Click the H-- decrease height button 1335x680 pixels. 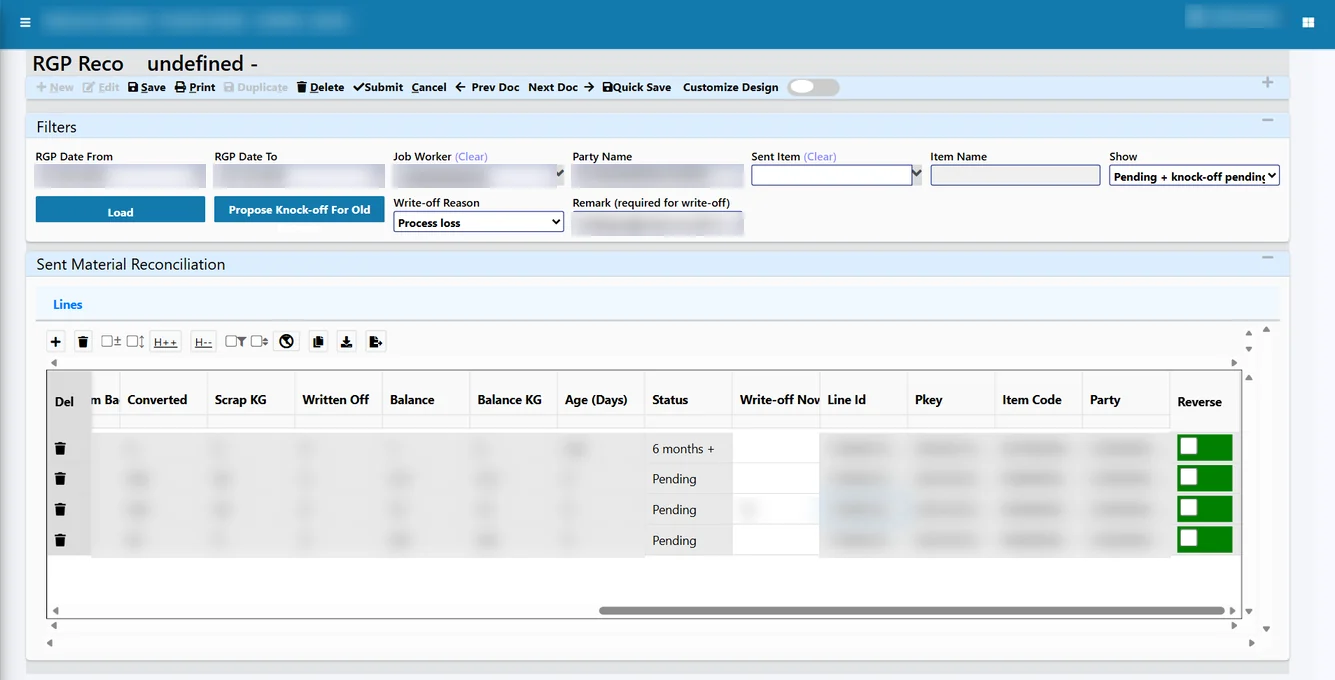203,342
